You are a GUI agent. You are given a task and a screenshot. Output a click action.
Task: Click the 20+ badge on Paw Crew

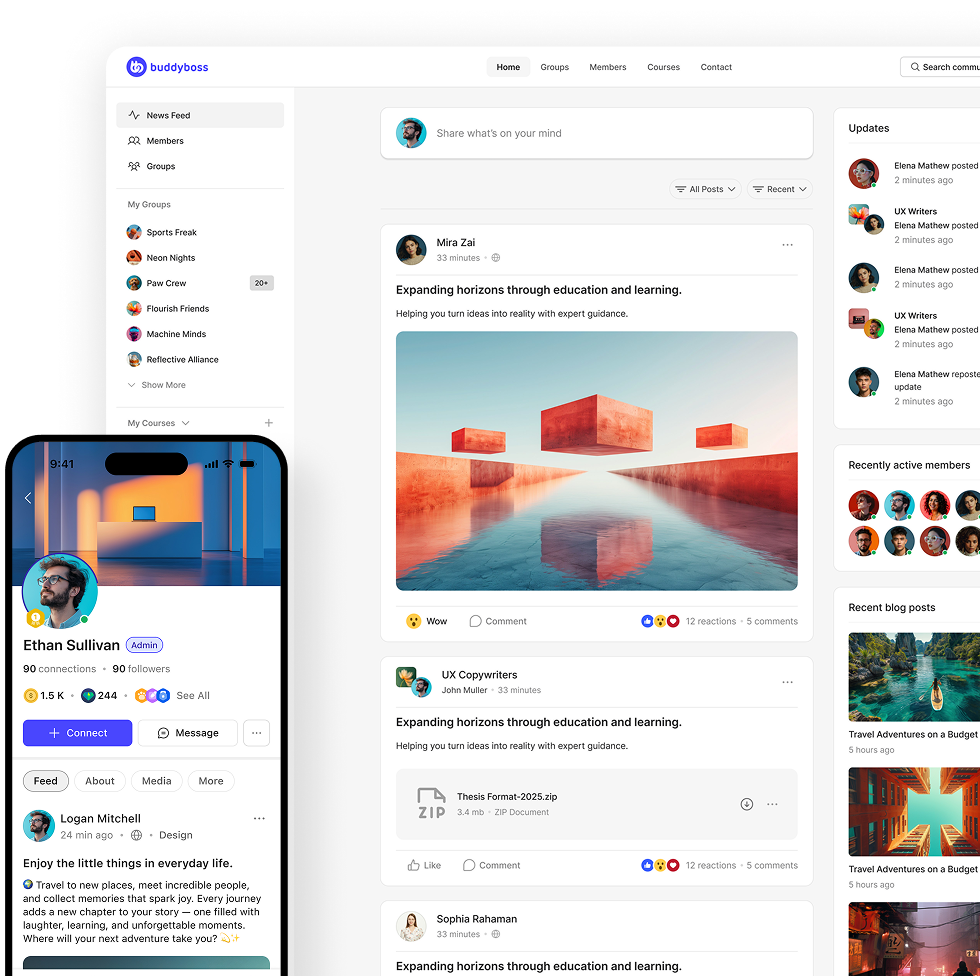coord(261,283)
